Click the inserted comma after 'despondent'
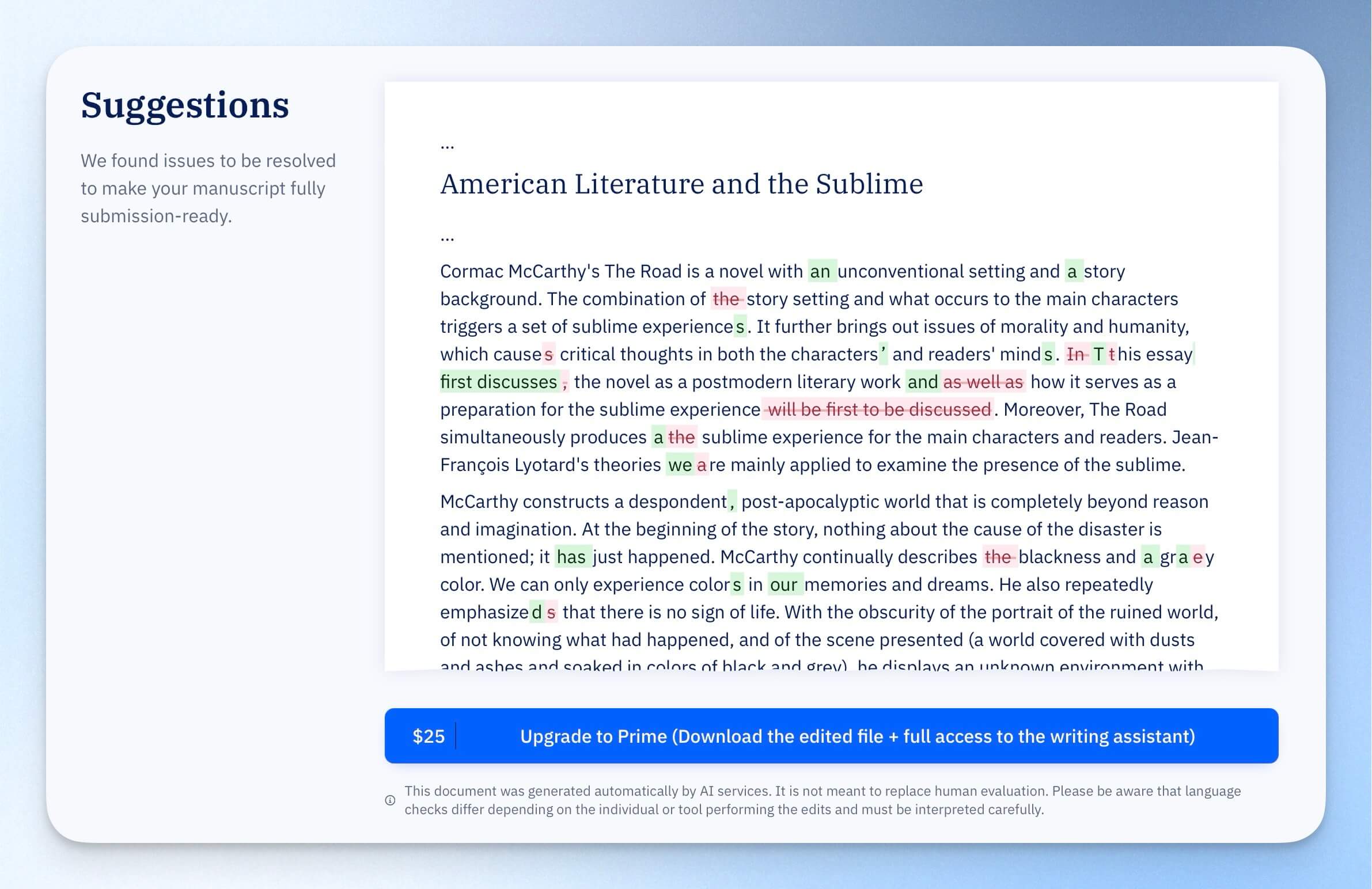 point(732,502)
